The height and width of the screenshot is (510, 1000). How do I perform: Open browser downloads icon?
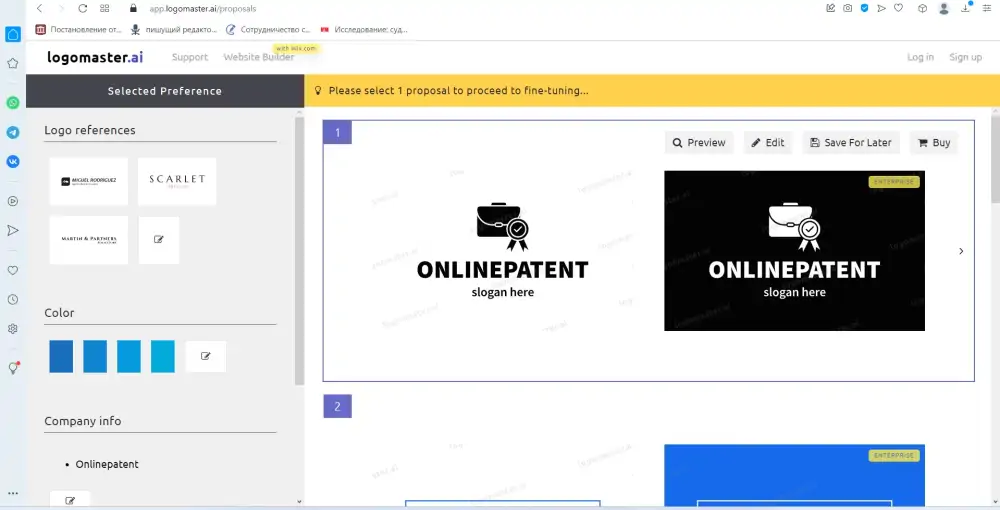(966, 8)
